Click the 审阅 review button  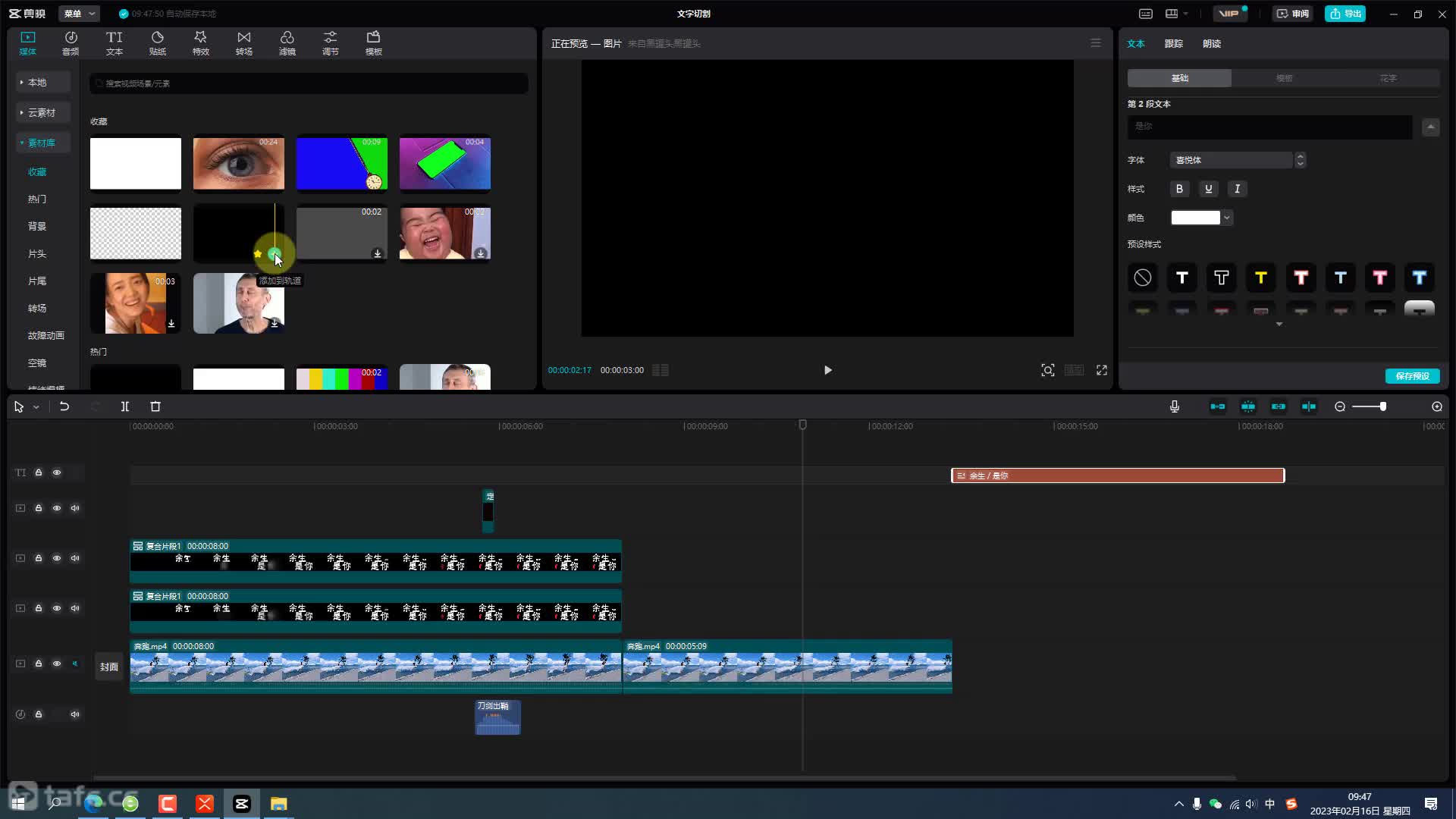(x=1293, y=14)
